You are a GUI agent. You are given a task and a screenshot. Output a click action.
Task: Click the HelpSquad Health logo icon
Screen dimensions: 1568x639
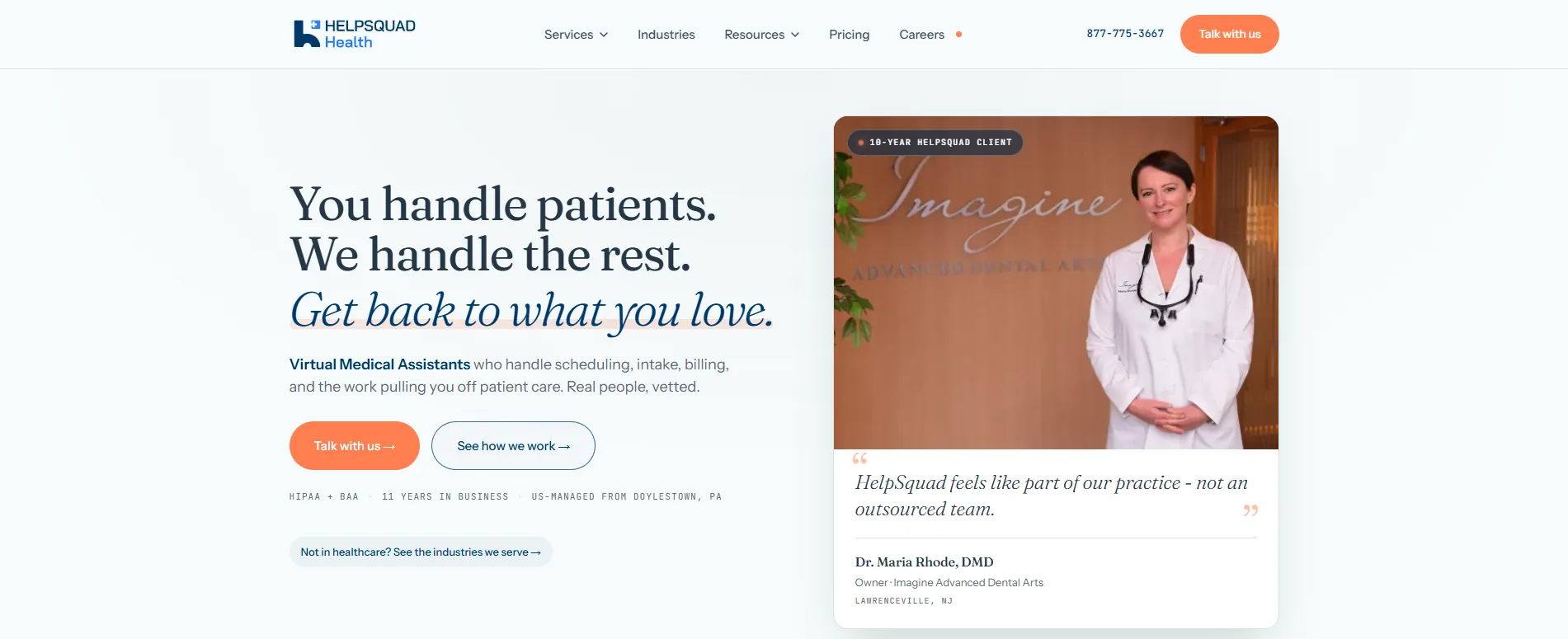point(307,34)
